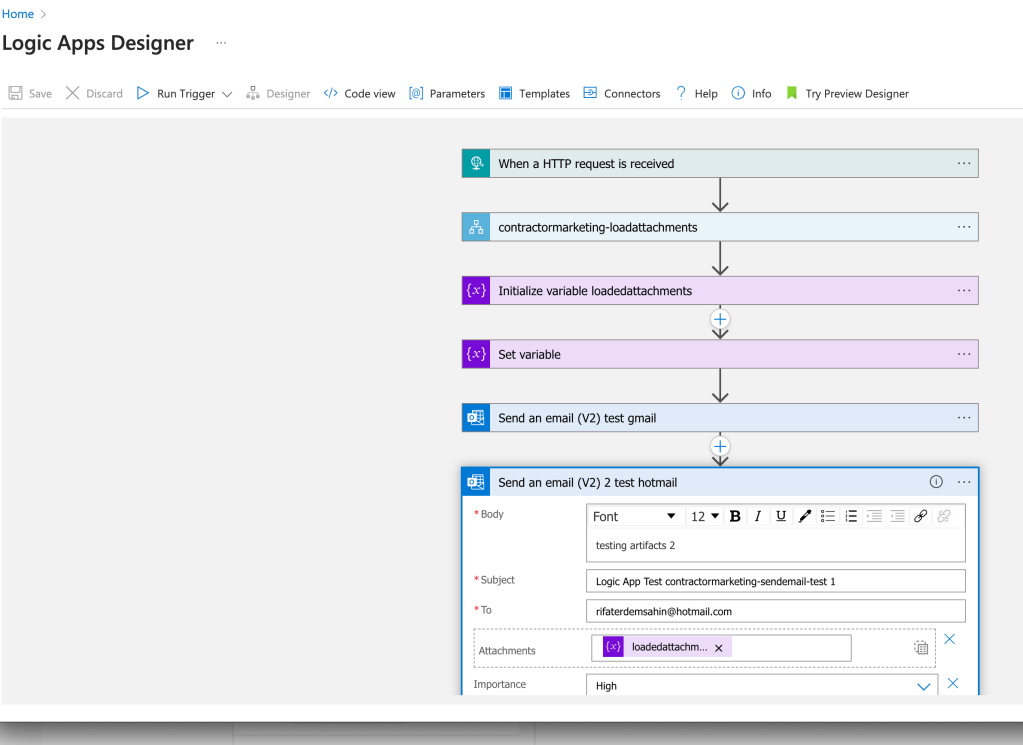
Task: Toggle bold formatting in Body editor
Action: pos(735,516)
